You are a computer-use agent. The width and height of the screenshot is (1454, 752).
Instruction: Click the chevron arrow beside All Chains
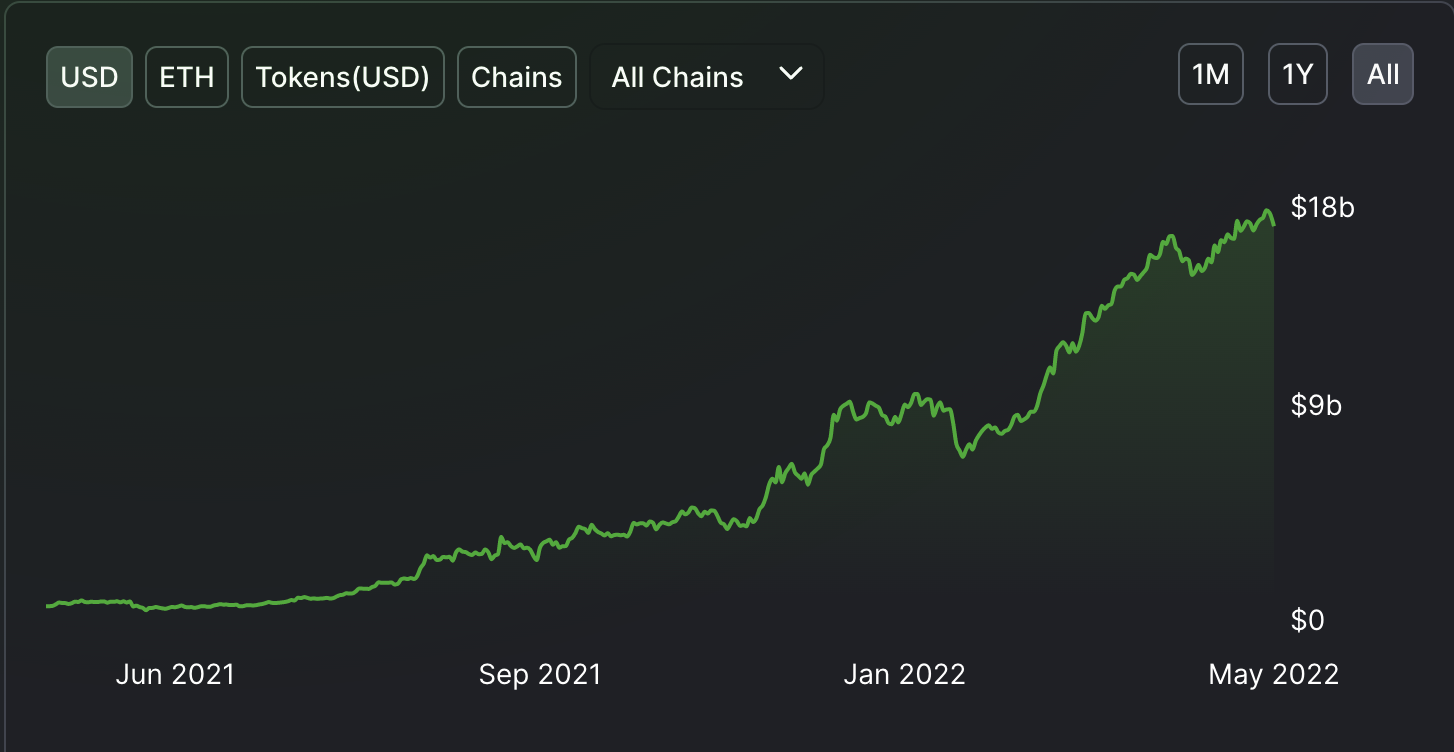791,74
